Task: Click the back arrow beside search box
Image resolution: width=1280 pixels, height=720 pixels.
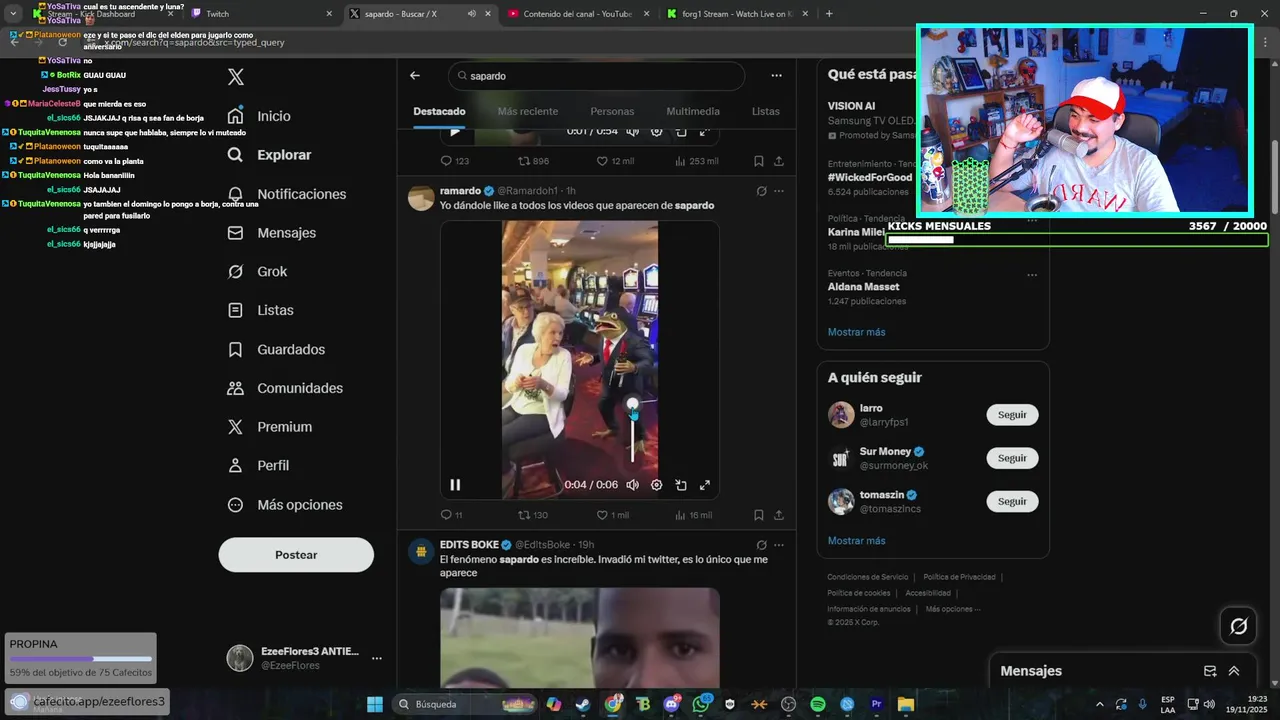Action: 415,76
